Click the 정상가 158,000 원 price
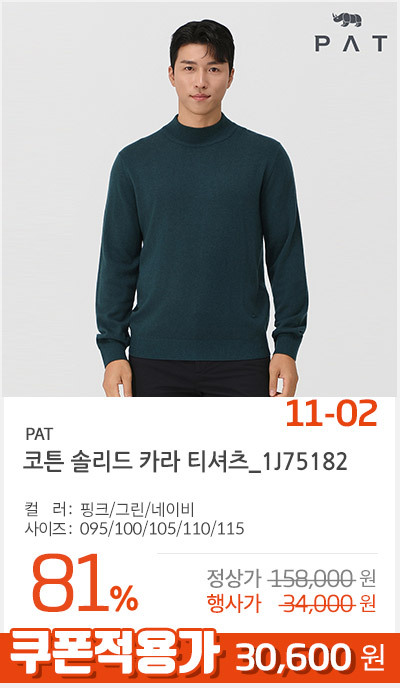This screenshot has width=400, height=688. click(291, 580)
